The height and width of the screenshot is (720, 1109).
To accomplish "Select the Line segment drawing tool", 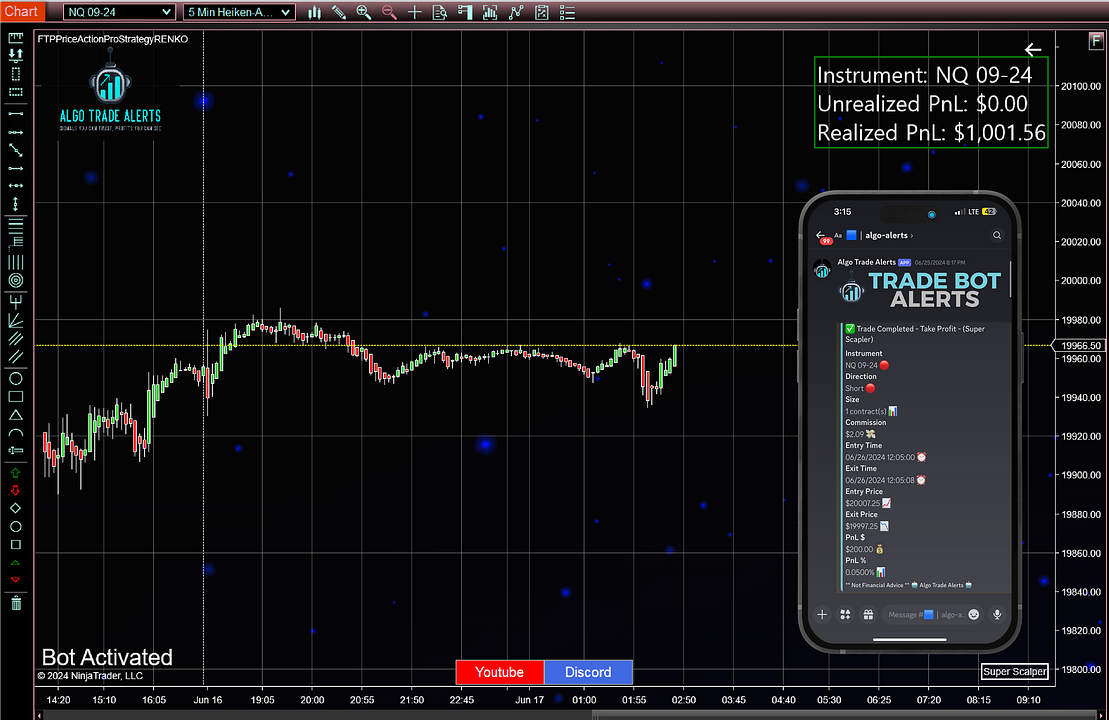I will click(16, 113).
